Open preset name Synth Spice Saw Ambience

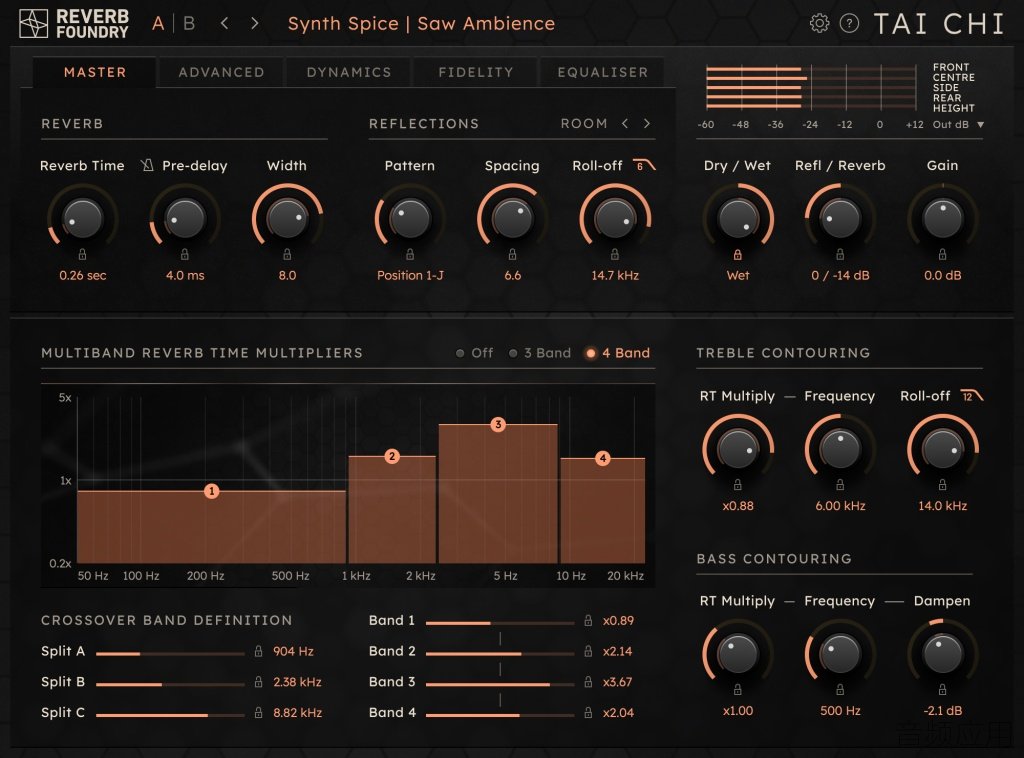pos(421,24)
